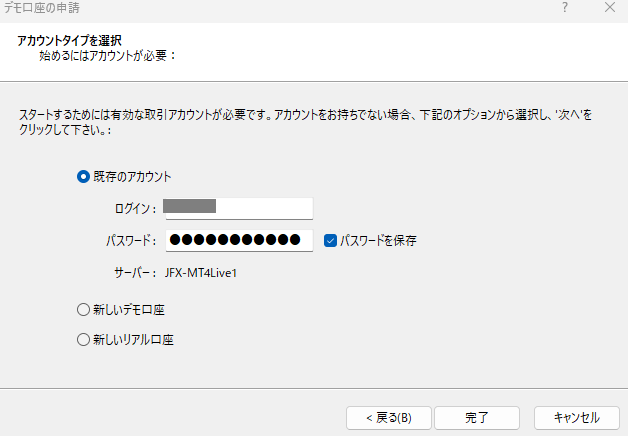The width and height of the screenshot is (628, 436).
Task: Click the 始めるにはアカウントが必要 subtitle
Action: point(107,56)
